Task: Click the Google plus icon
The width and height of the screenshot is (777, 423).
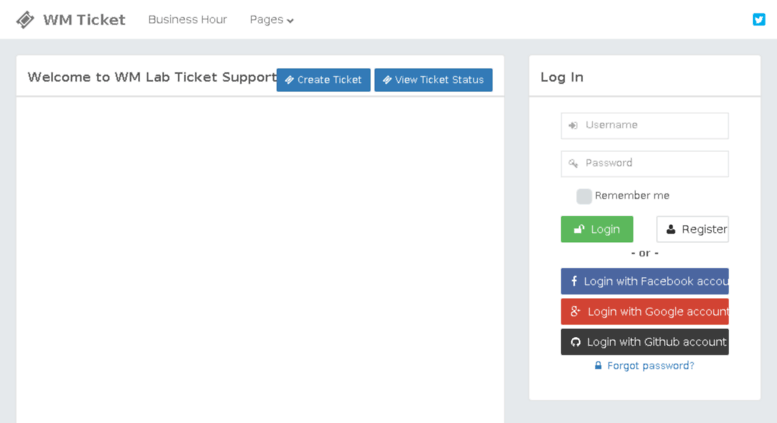Action: [x=575, y=312]
